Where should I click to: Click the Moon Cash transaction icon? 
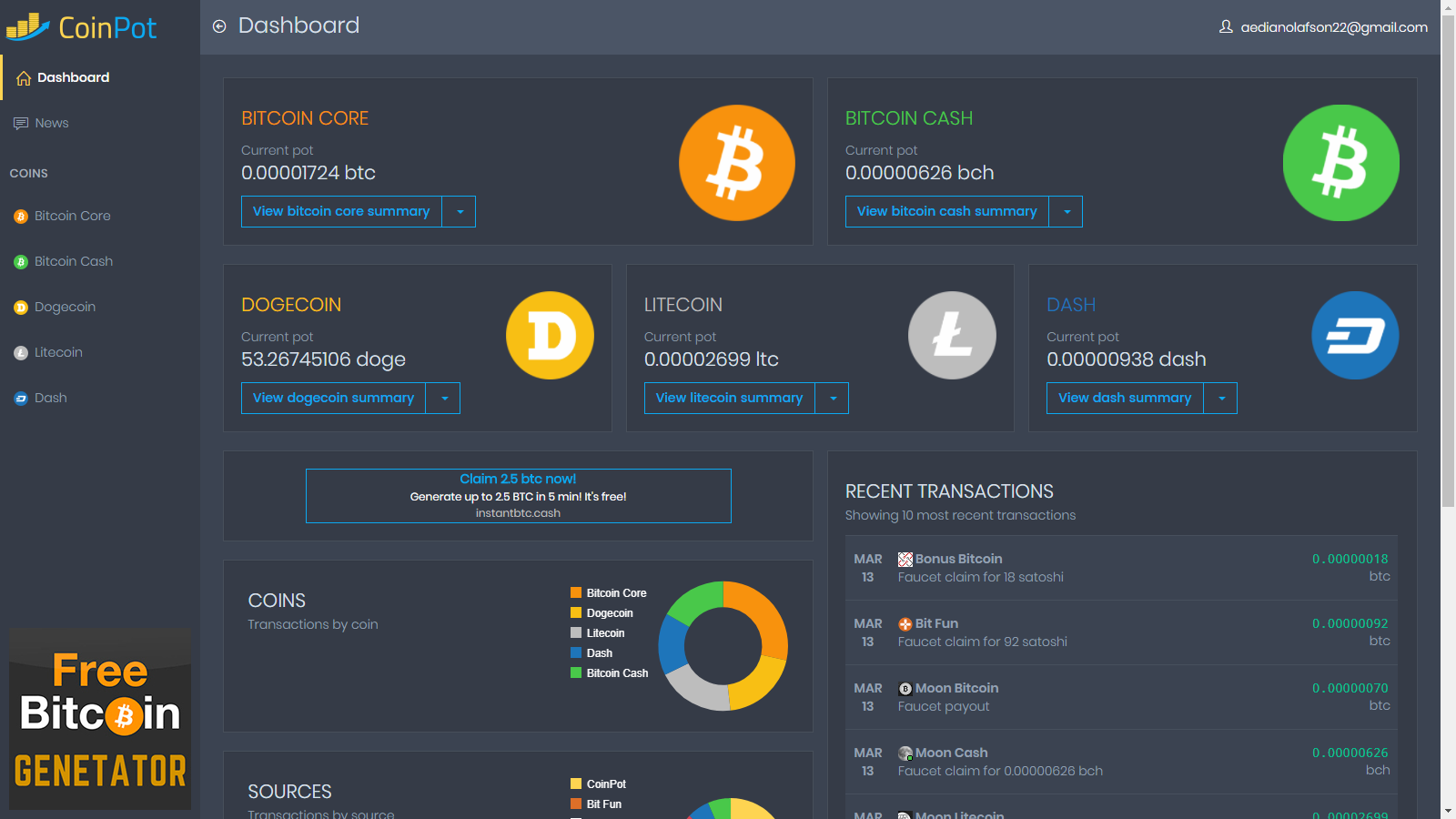coord(905,753)
